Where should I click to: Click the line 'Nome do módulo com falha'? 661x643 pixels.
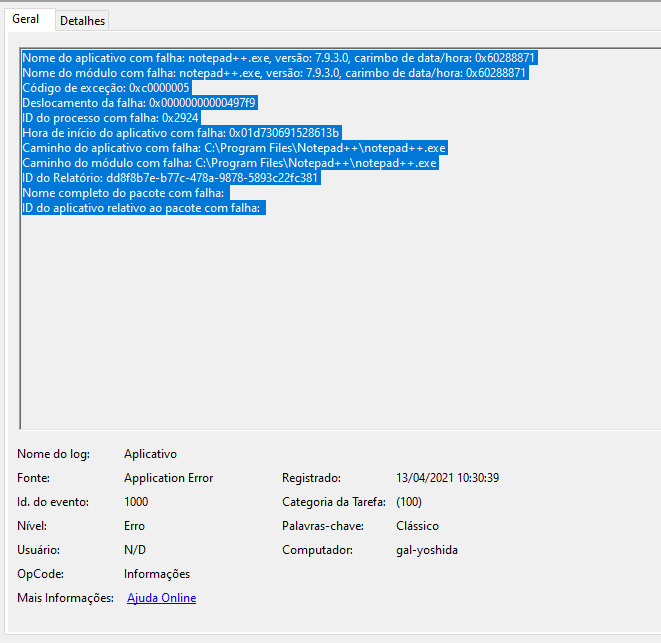tap(275, 73)
